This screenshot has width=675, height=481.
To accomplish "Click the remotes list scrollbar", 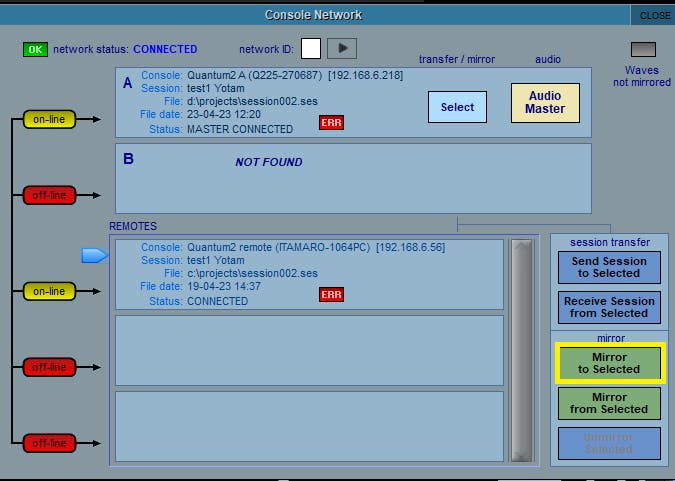I will coord(521,350).
